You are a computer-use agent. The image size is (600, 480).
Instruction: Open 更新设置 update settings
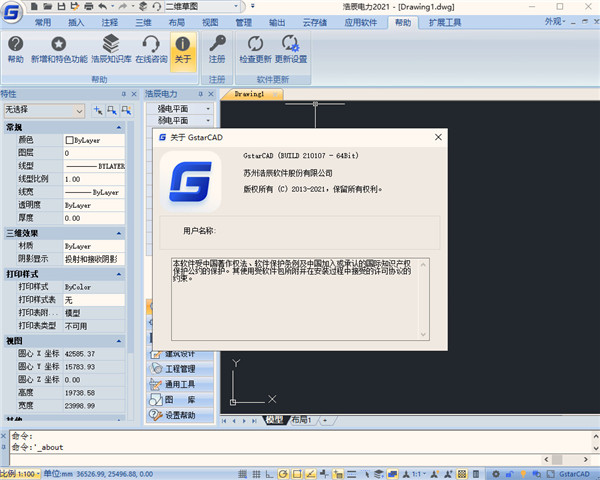290,50
